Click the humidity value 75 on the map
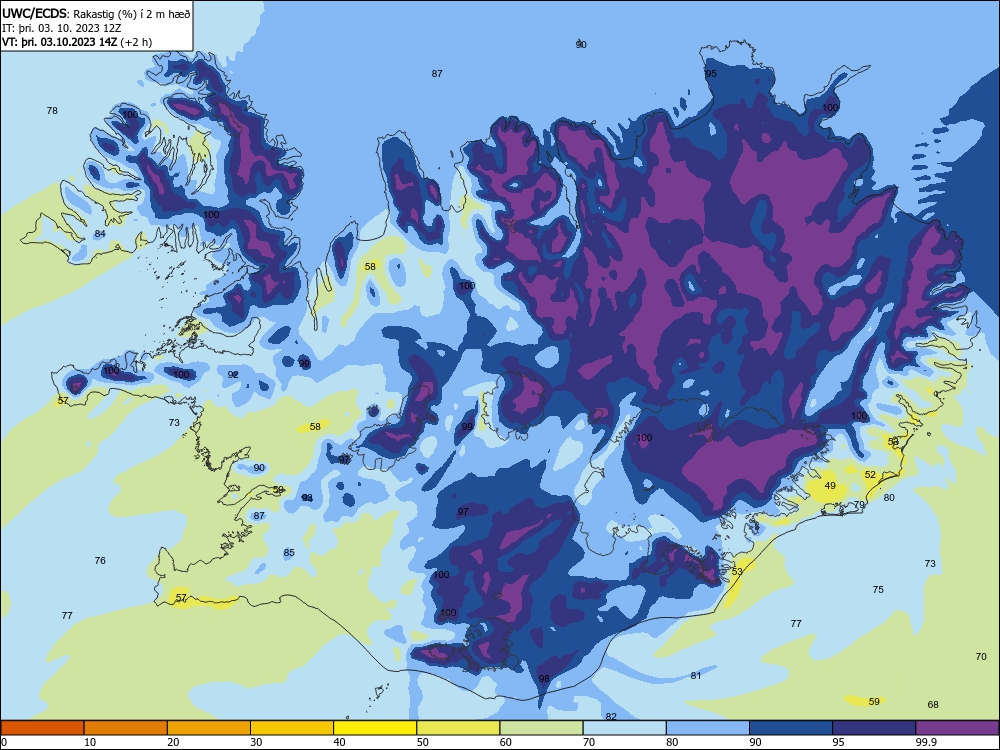Viewport: 1000px width, 750px height. [x=878, y=589]
